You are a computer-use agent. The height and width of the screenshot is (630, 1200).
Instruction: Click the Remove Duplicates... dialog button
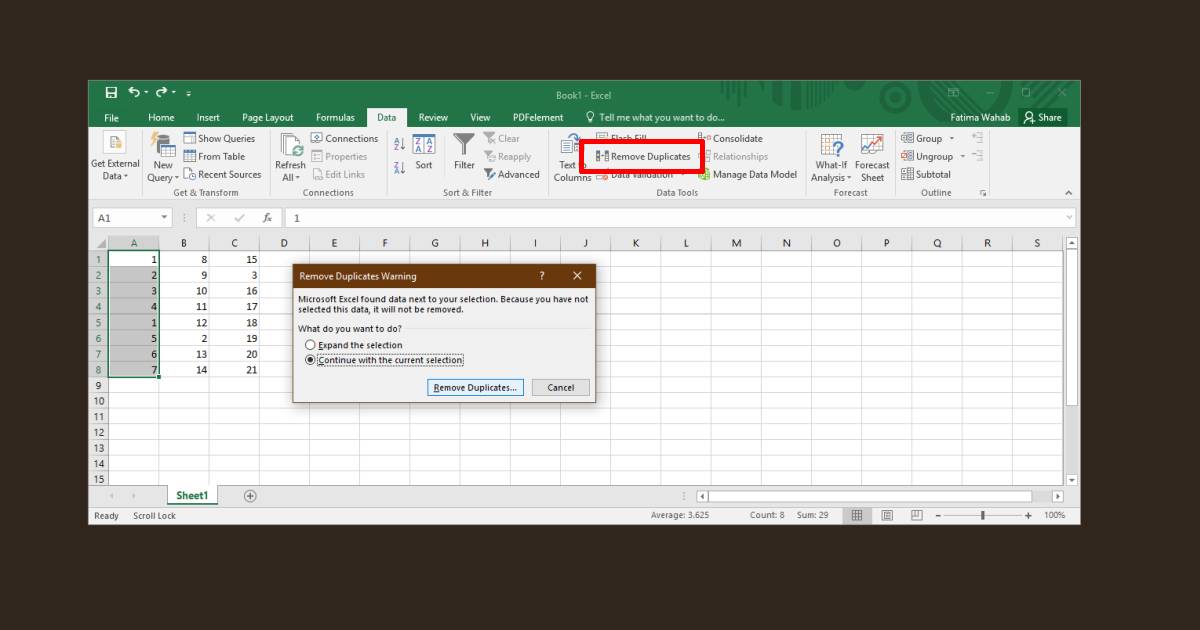click(x=476, y=388)
